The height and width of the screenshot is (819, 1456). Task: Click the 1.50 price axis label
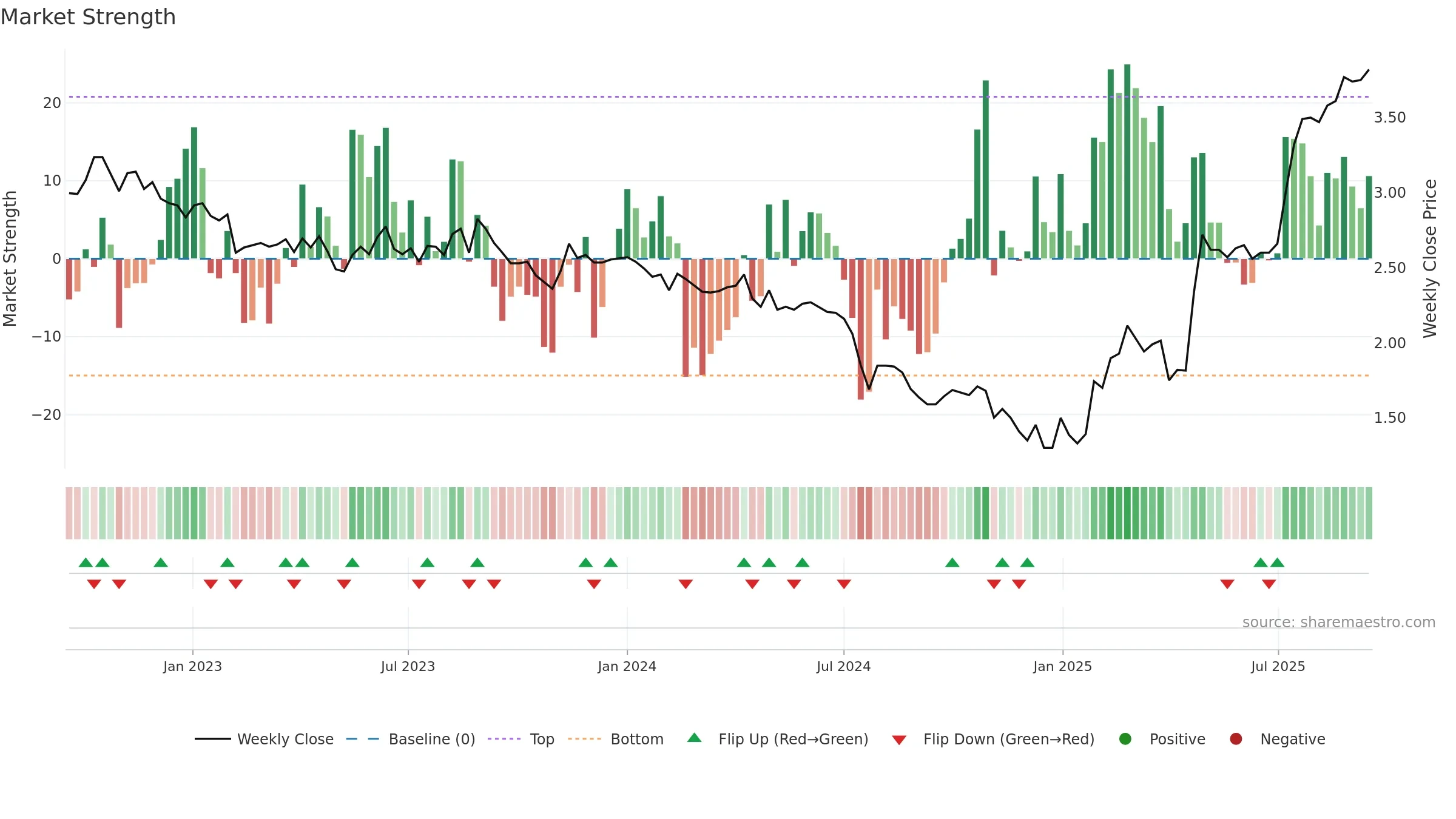(1390, 417)
